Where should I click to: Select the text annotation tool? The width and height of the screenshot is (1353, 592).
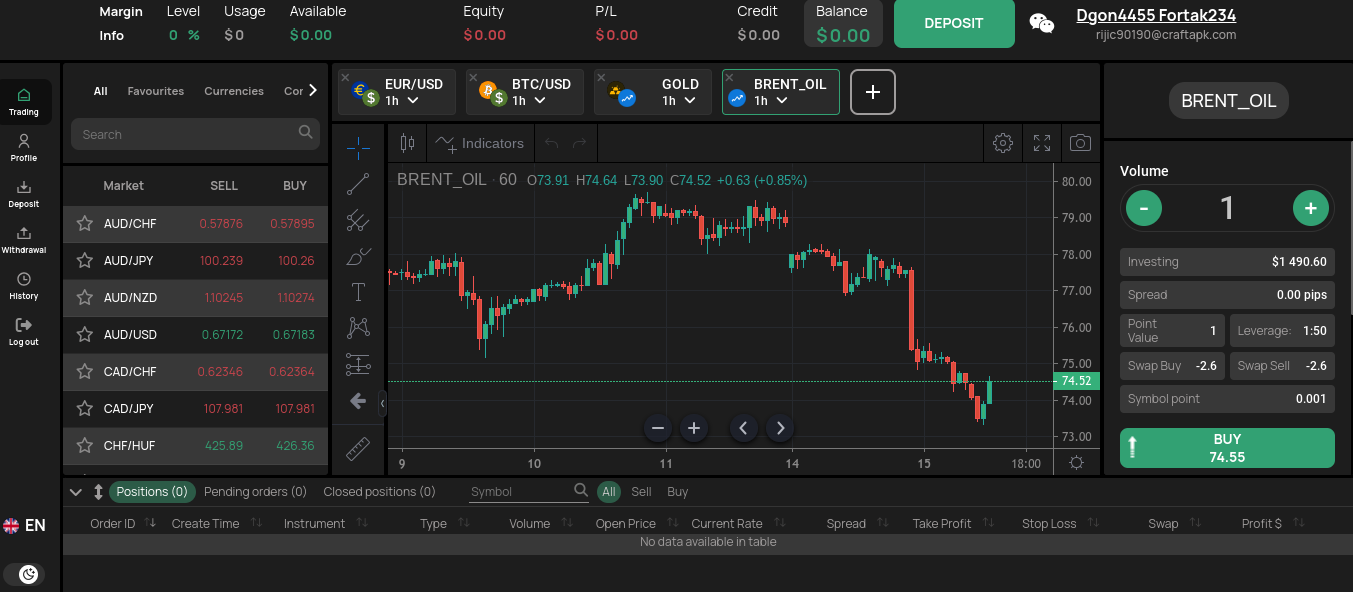[x=358, y=292]
